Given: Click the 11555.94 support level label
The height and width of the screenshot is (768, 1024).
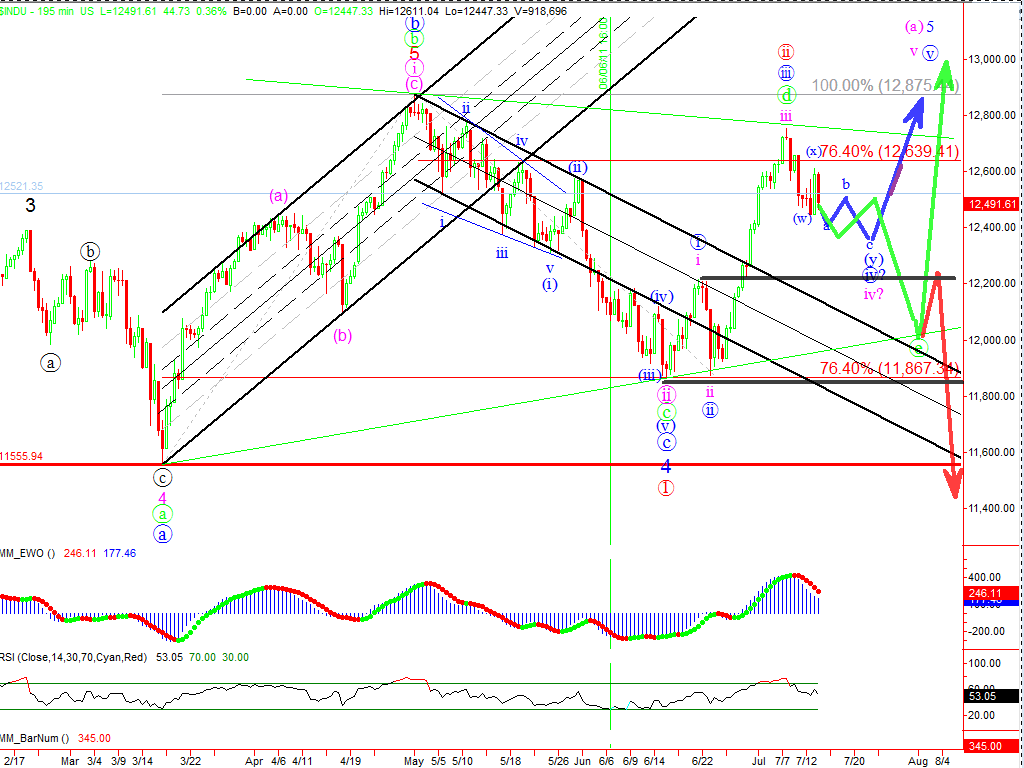Looking at the screenshot, I should [22, 455].
